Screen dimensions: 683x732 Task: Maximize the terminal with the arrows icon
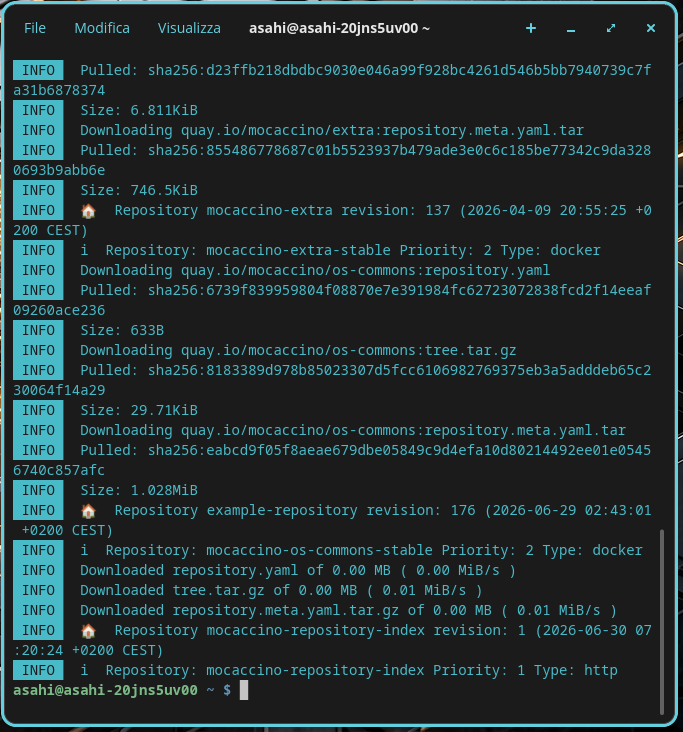[611, 28]
